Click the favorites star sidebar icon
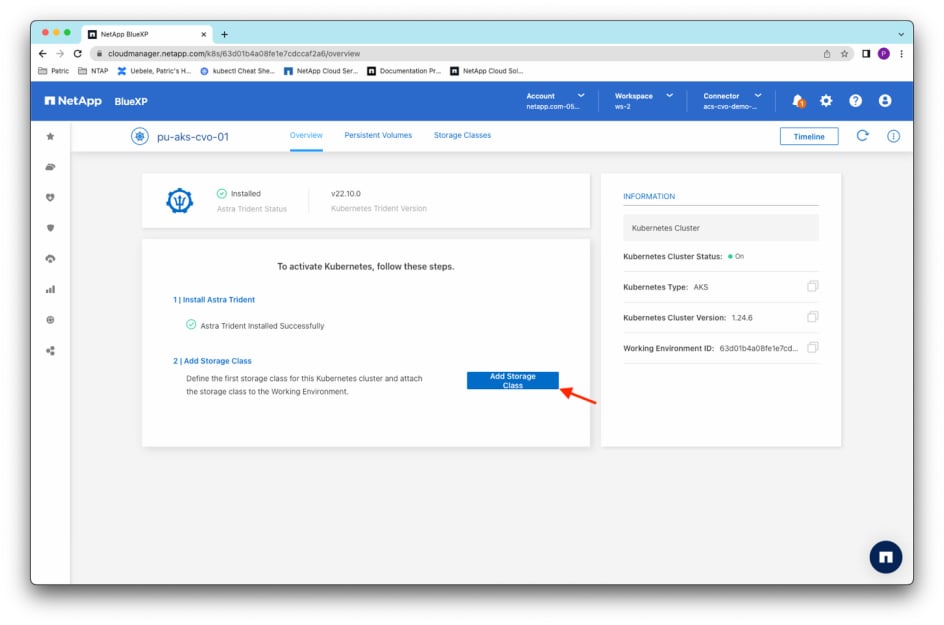 pos(51,137)
